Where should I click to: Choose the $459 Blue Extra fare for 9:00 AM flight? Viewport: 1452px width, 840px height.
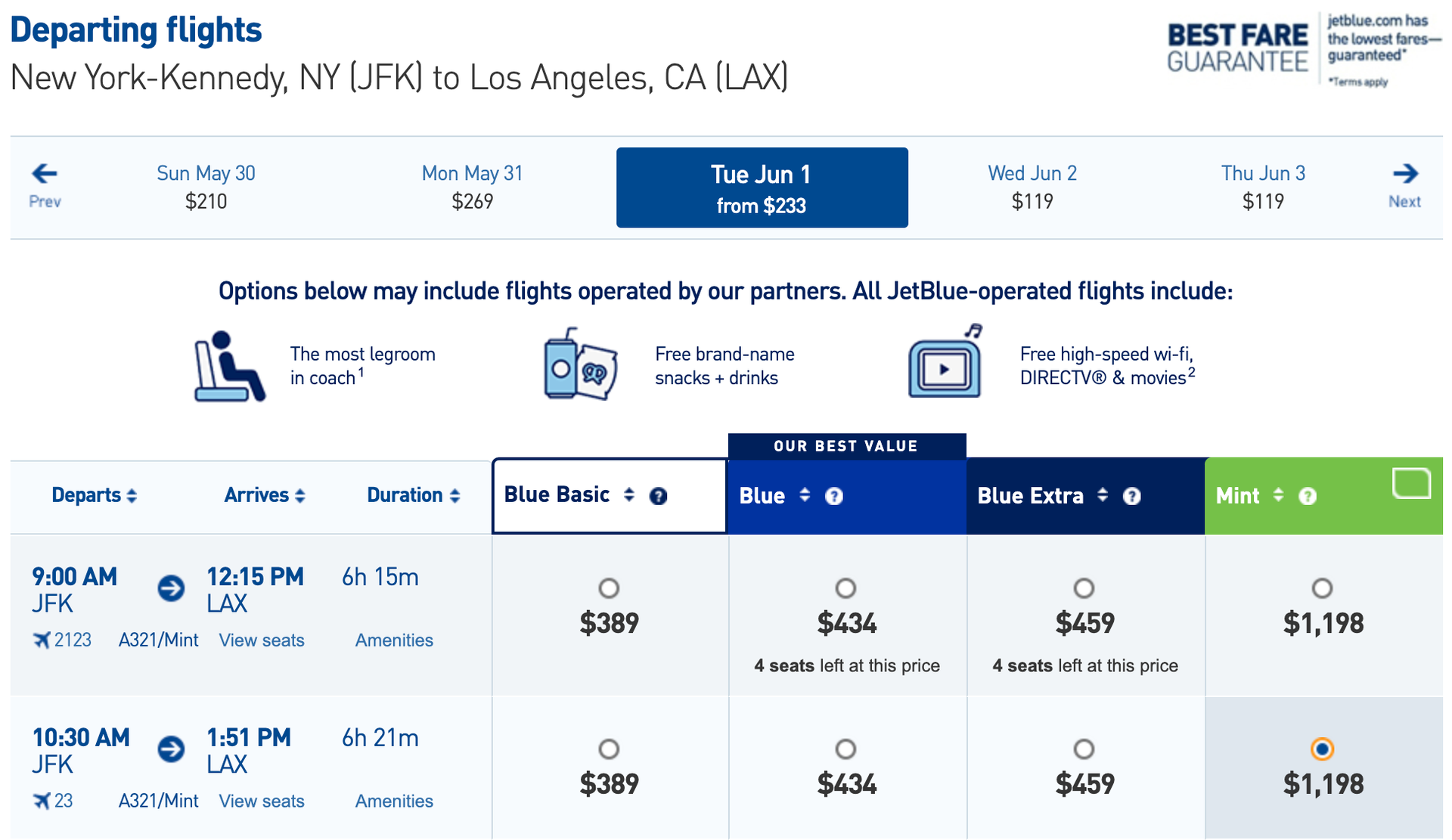(1084, 588)
